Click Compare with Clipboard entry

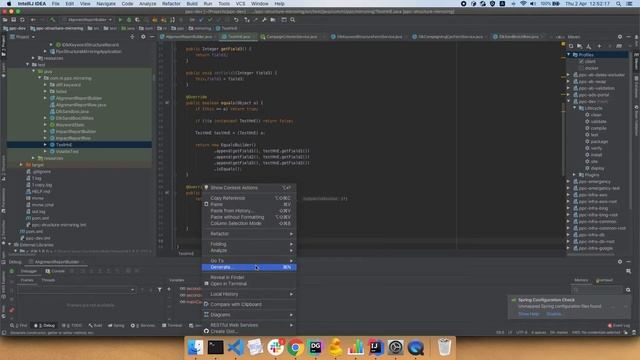tap(249, 304)
